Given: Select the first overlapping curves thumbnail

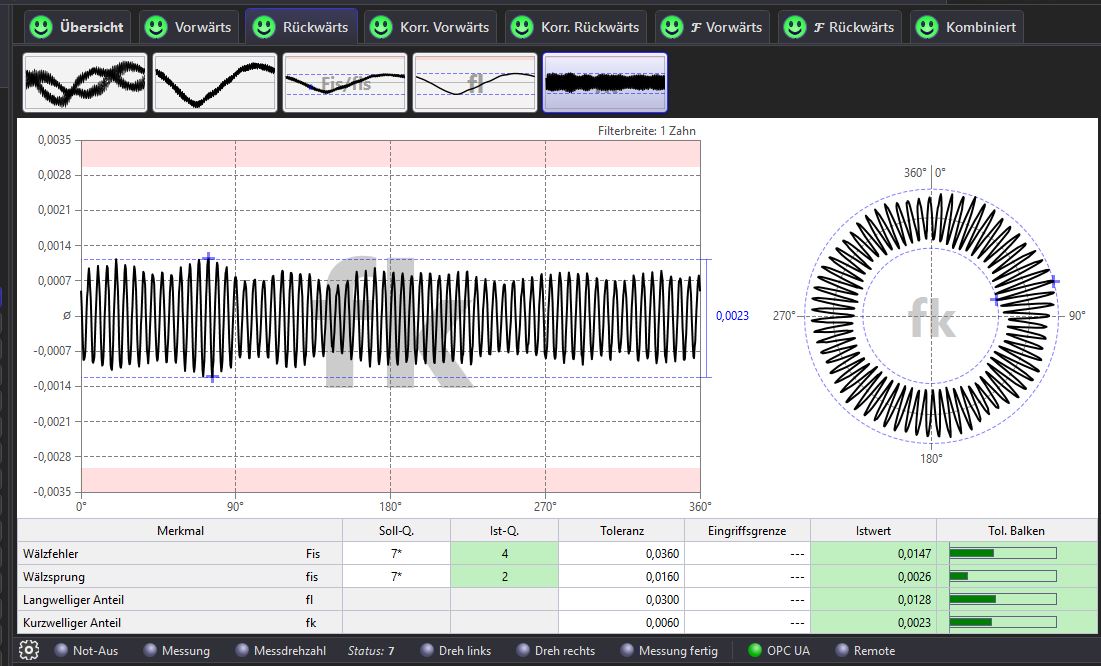Looking at the screenshot, I should pyautogui.click(x=85, y=82).
